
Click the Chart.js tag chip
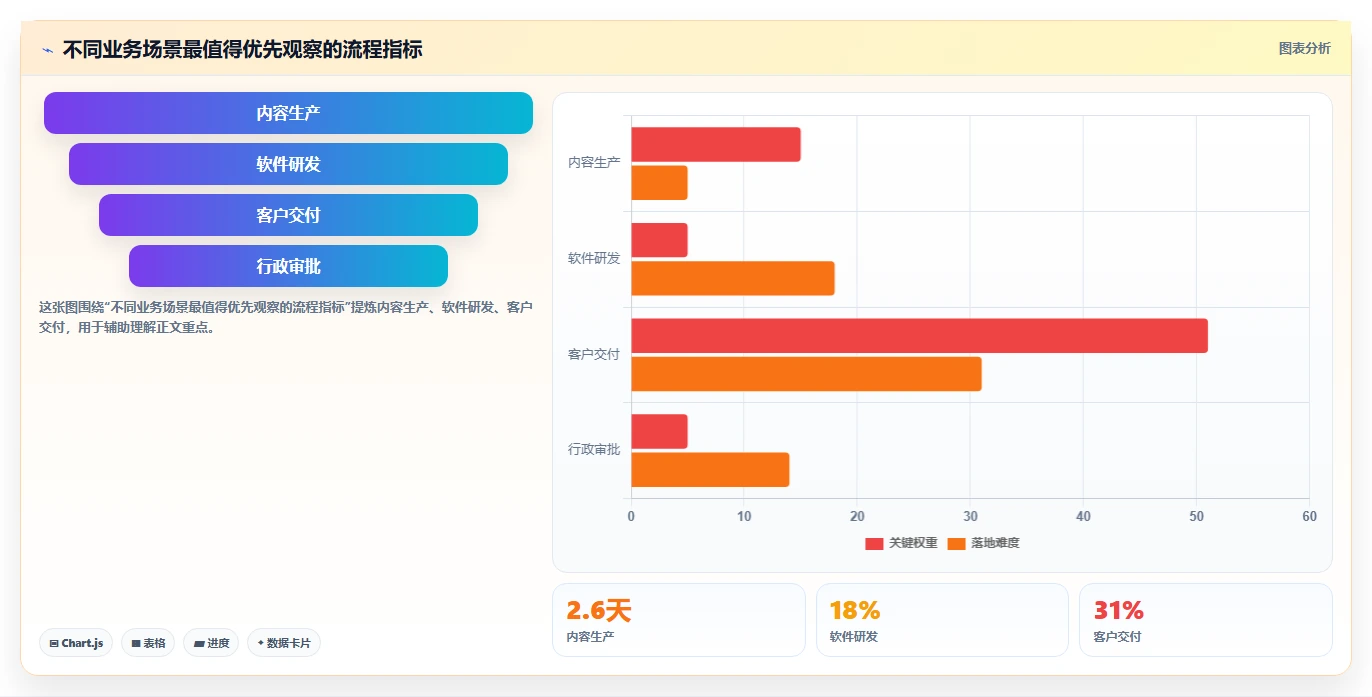point(76,643)
